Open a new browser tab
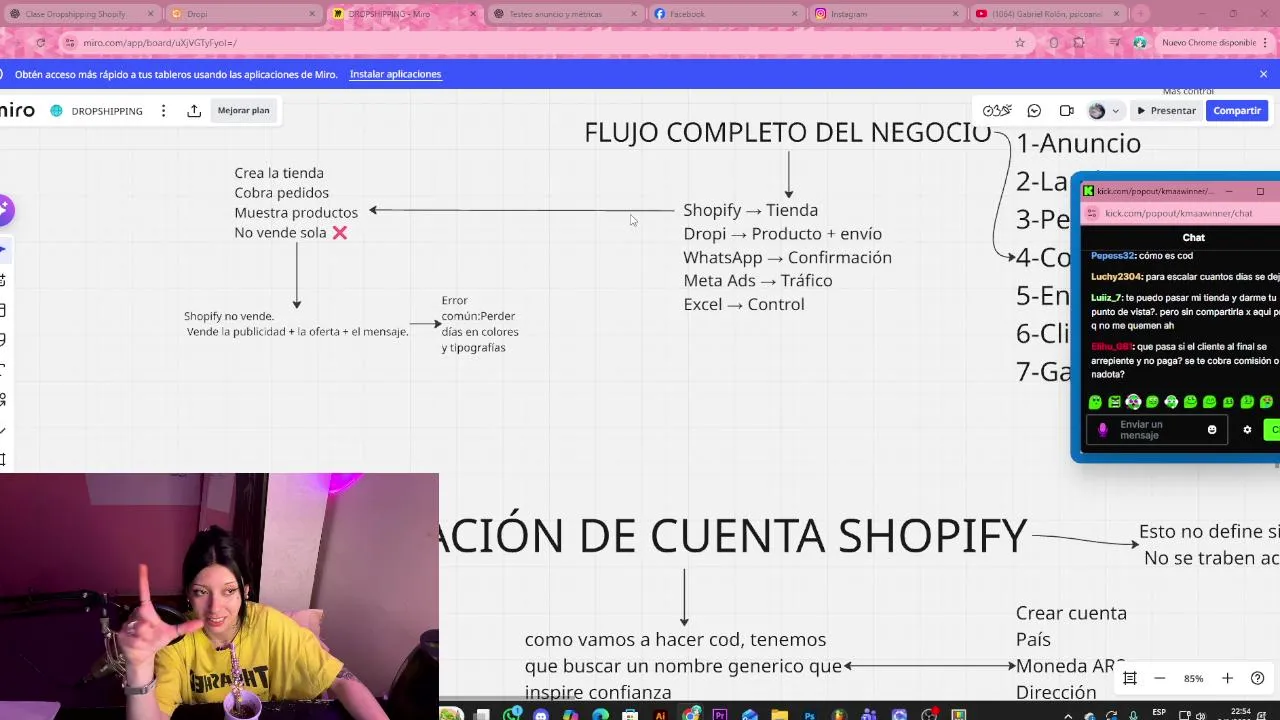 [x=1140, y=14]
